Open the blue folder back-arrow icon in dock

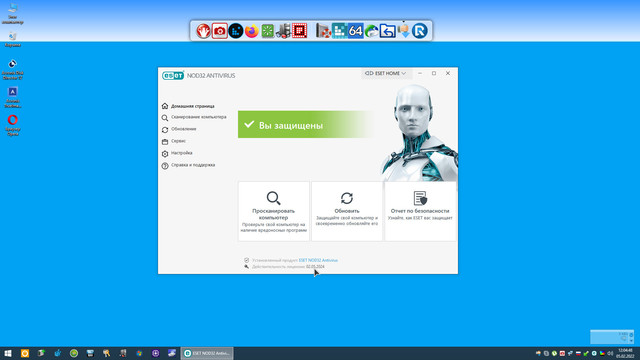tap(387, 31)
